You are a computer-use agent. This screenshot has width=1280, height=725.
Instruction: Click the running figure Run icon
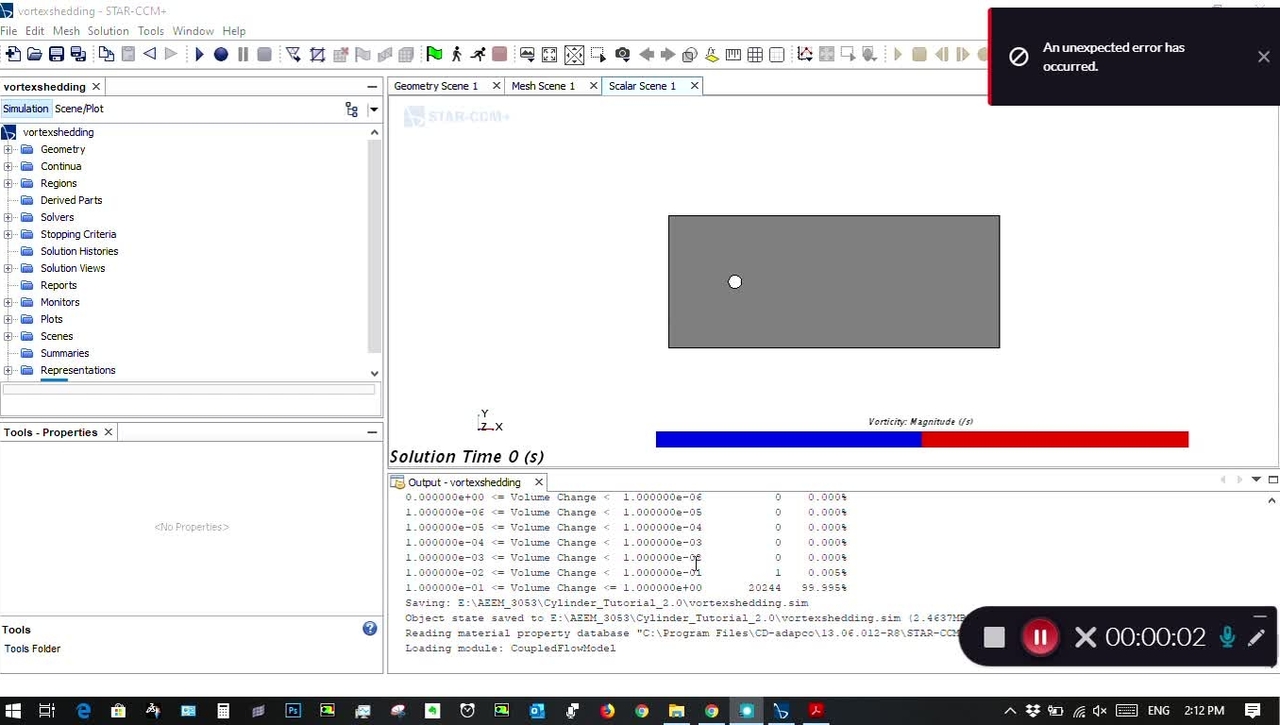[x=478, y=54]
